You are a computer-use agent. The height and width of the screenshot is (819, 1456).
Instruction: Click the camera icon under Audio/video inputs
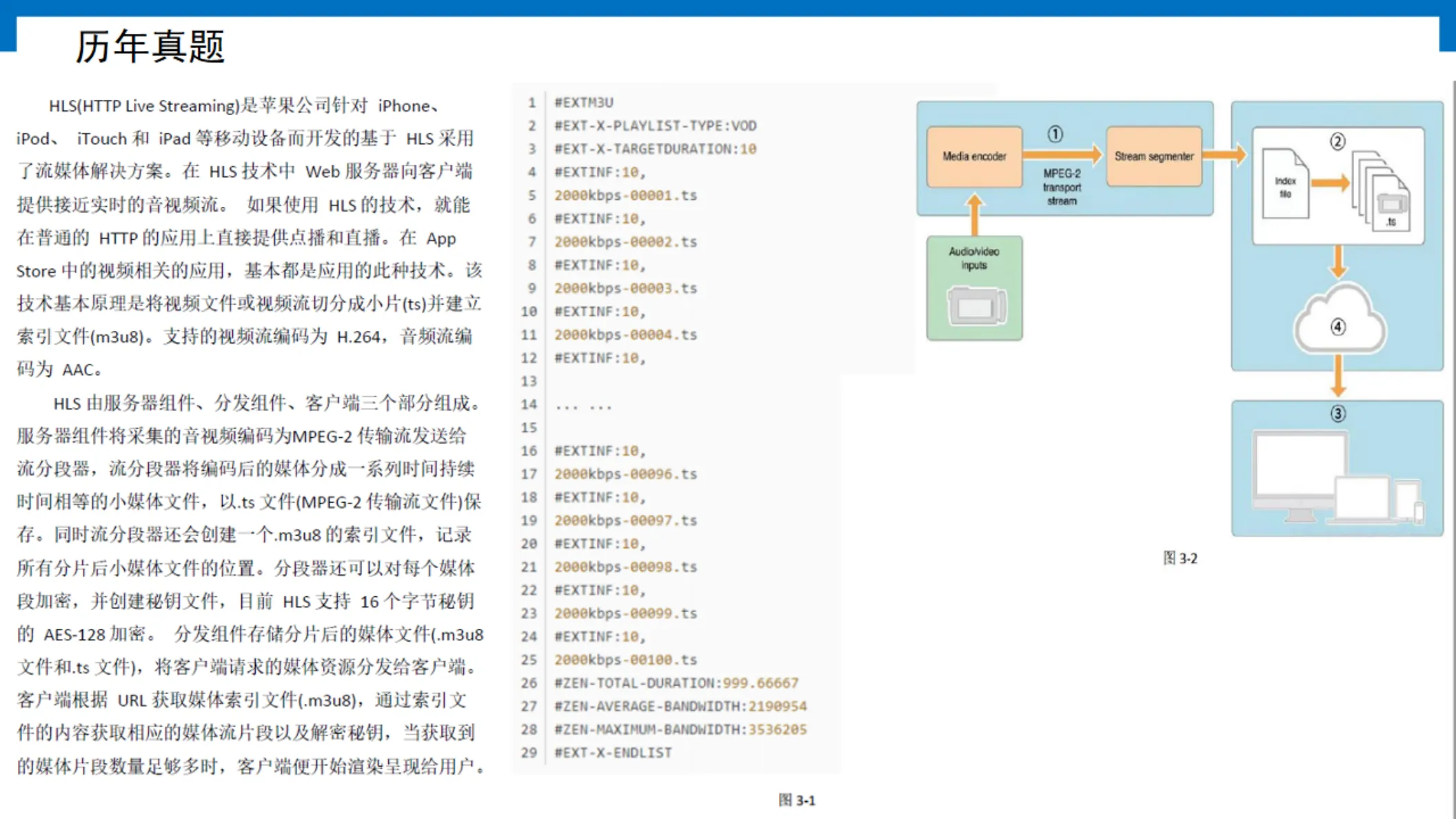point(976,307)
